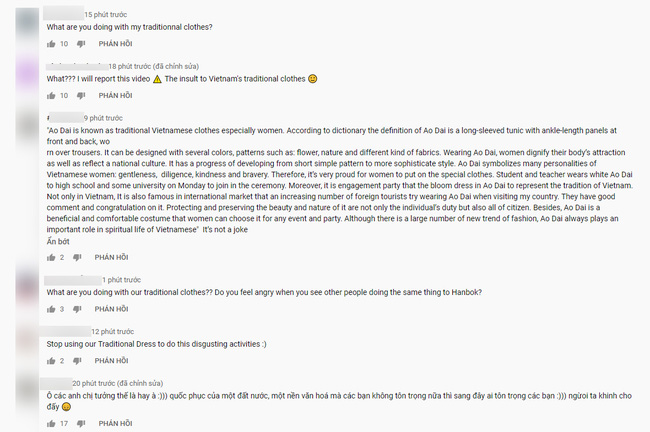Dislike the 'report this video' comment
The width and height of the screenshot is (650, 432).
[82, 96]
